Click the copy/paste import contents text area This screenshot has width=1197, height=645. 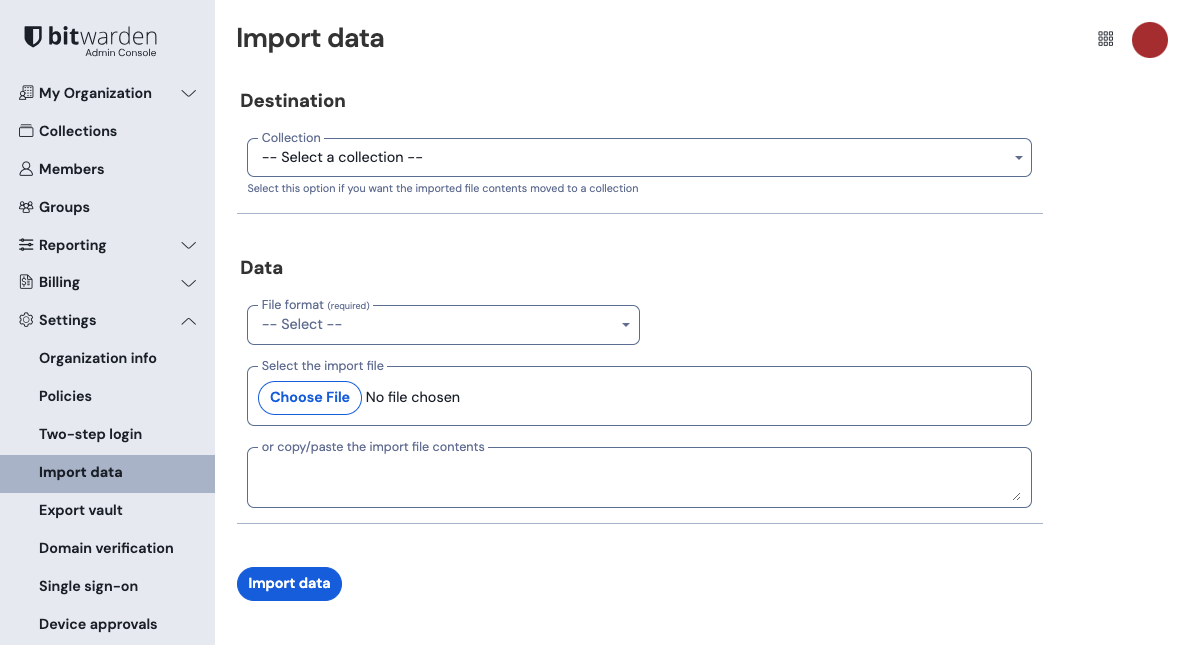tap(639, 477)
